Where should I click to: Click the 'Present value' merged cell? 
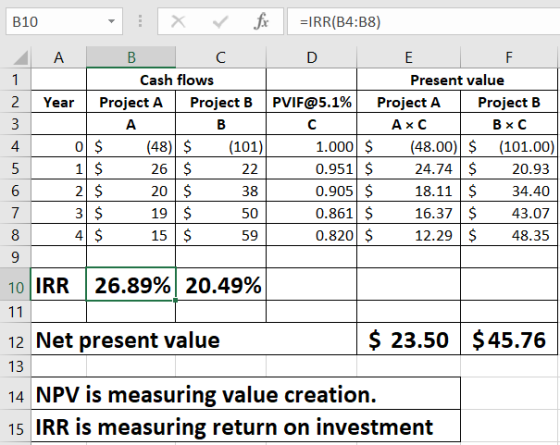(x=457, y=79)
